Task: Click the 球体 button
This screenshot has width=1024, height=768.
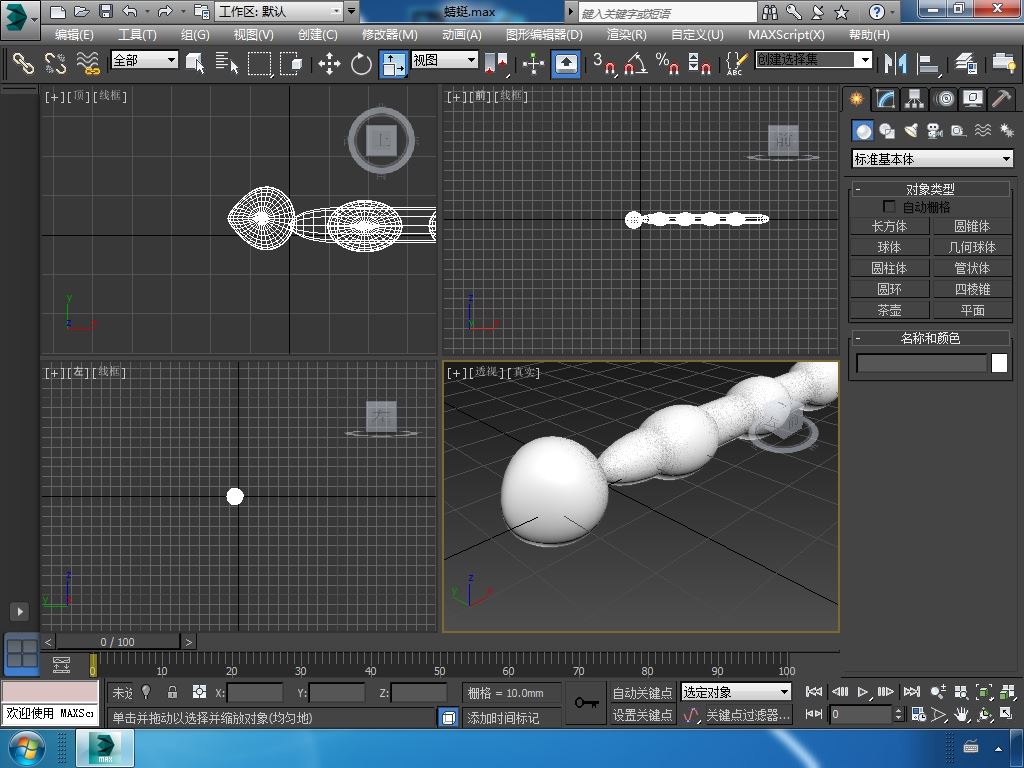Action: [x=889, y=247]
